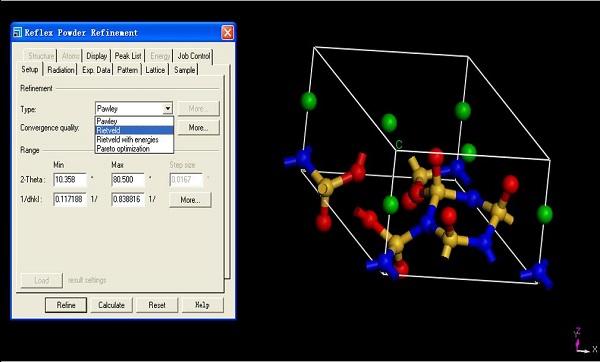600x362 pixels.
Task: Click the 2-Theta Min input field
Action: [70, 179]
